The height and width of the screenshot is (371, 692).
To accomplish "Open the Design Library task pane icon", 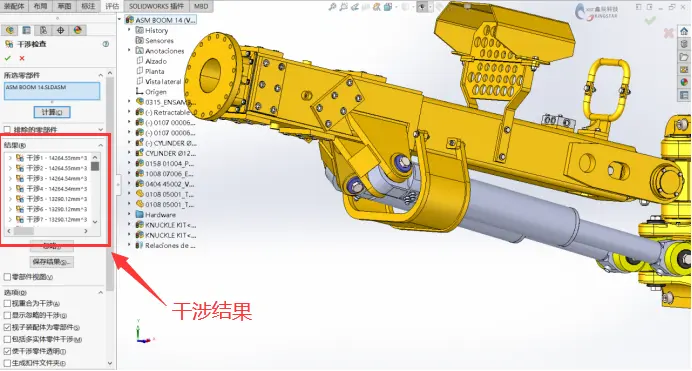I will click(x=684, y=44).
